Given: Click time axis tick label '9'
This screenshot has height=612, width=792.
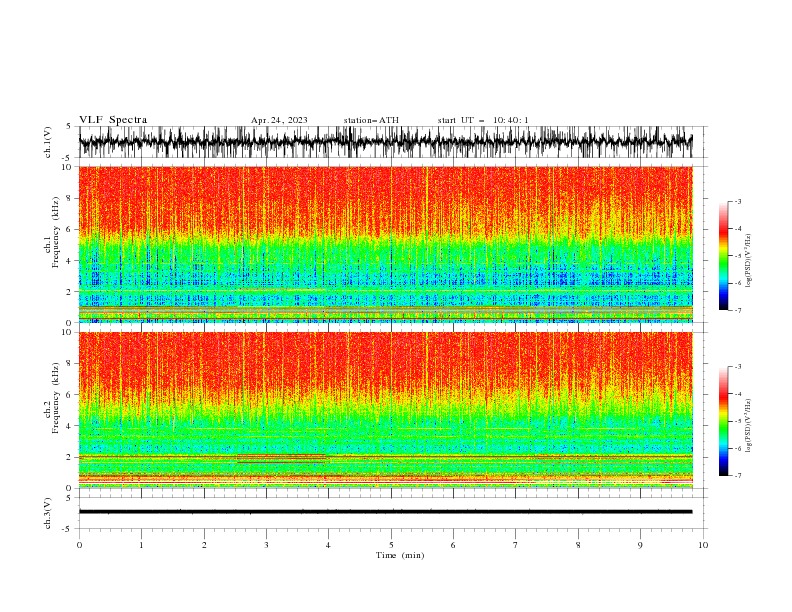Looking at the screenshot, I should coord(641,545).
